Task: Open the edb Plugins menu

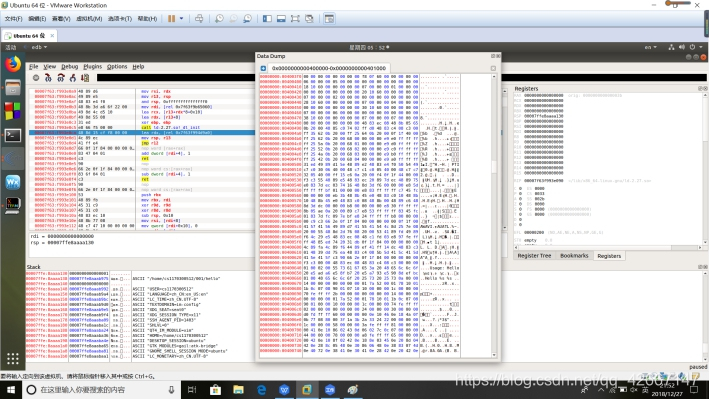Action: [x=93, y=66]
